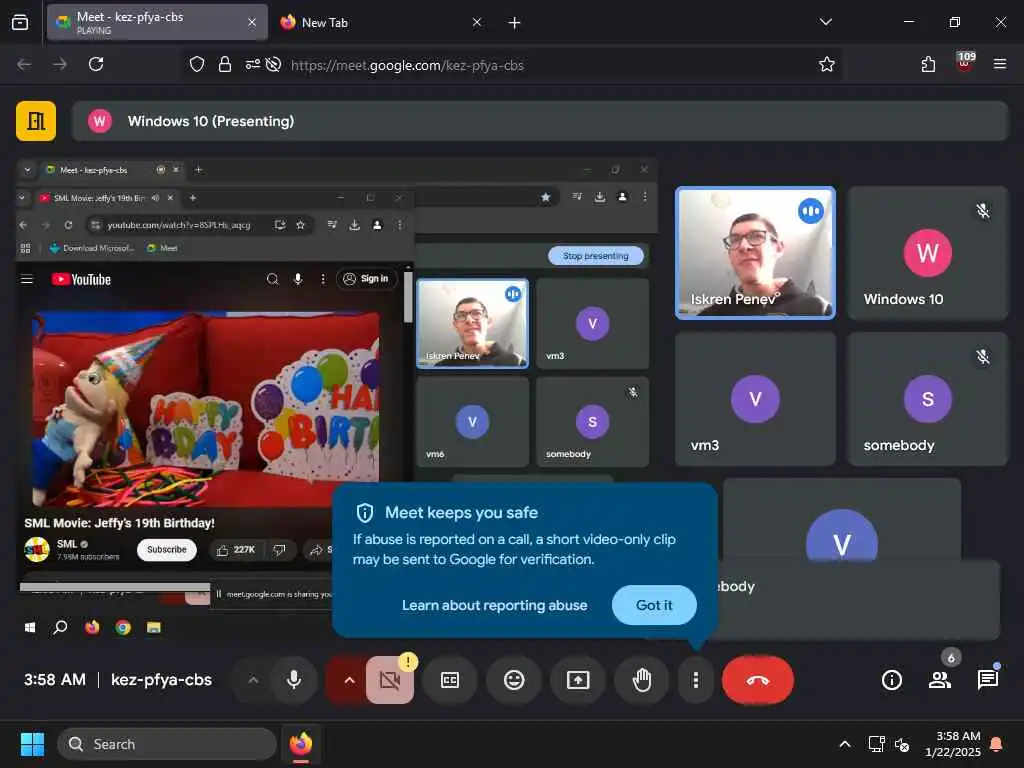The width and height of the screenshot is (1024, 768).
Task: Toggle closed captions
Action: pos(450,680)
